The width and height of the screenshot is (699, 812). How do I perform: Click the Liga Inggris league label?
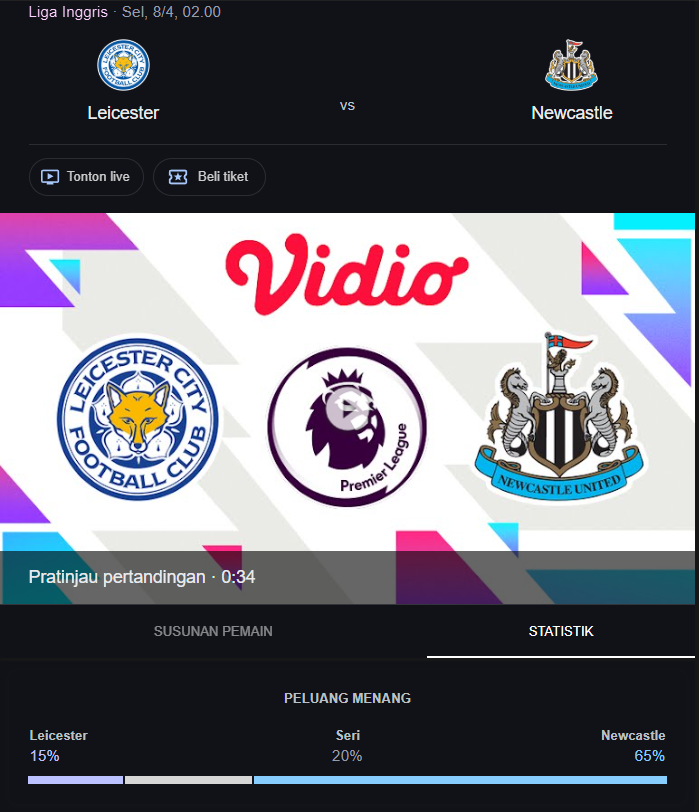pyautogui.click(x=68, y=12)
